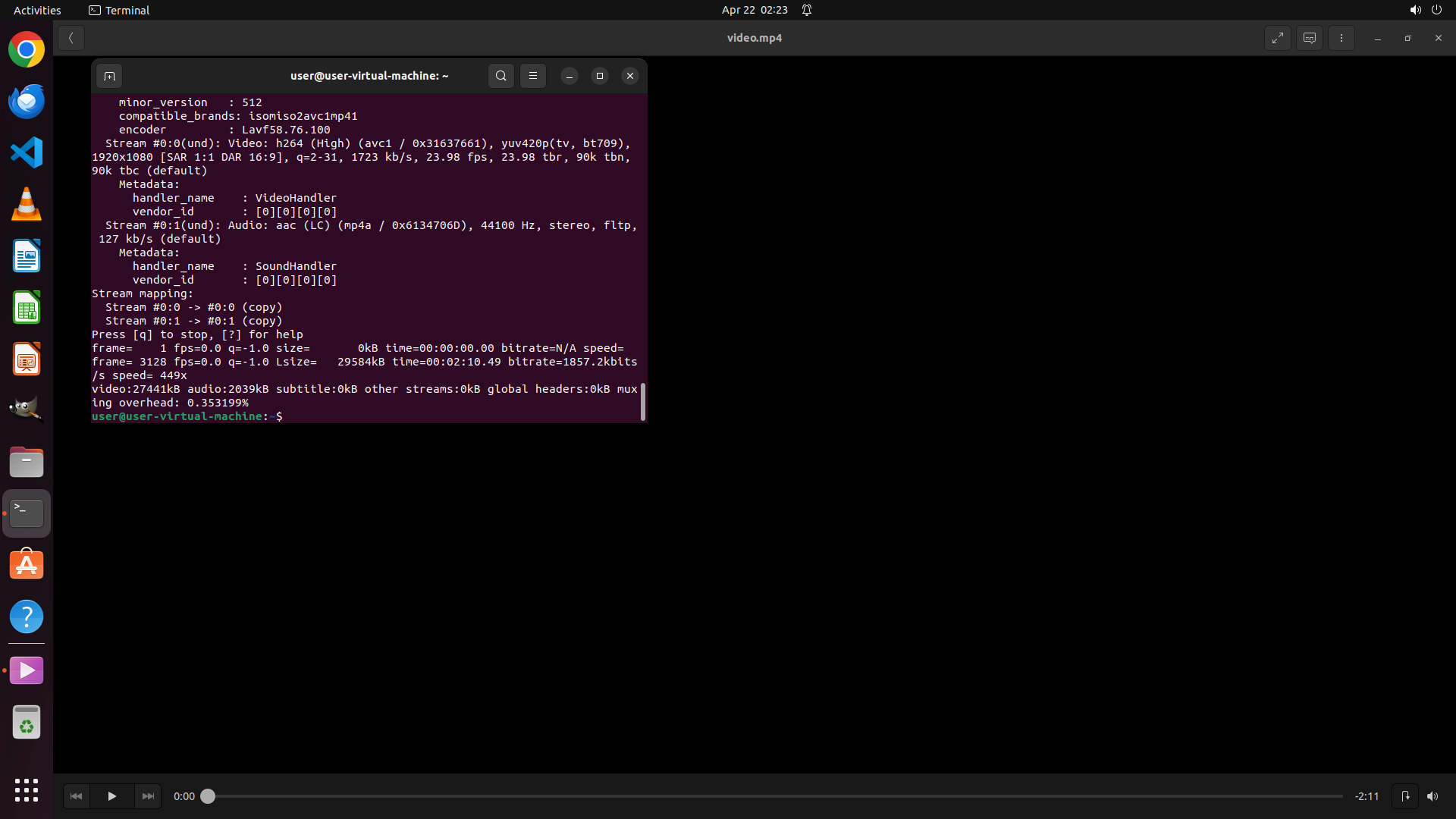Mute using the player volume icon
The image size is (1456, 819).
pyautogui.click(x=1432, y=796)
